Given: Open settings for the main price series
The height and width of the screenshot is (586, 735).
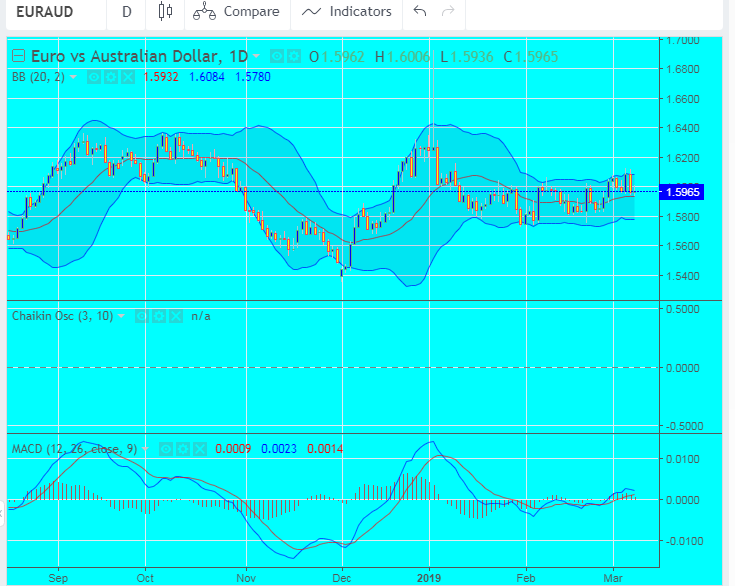Looking at the screenshot, I should coord(293,56).
